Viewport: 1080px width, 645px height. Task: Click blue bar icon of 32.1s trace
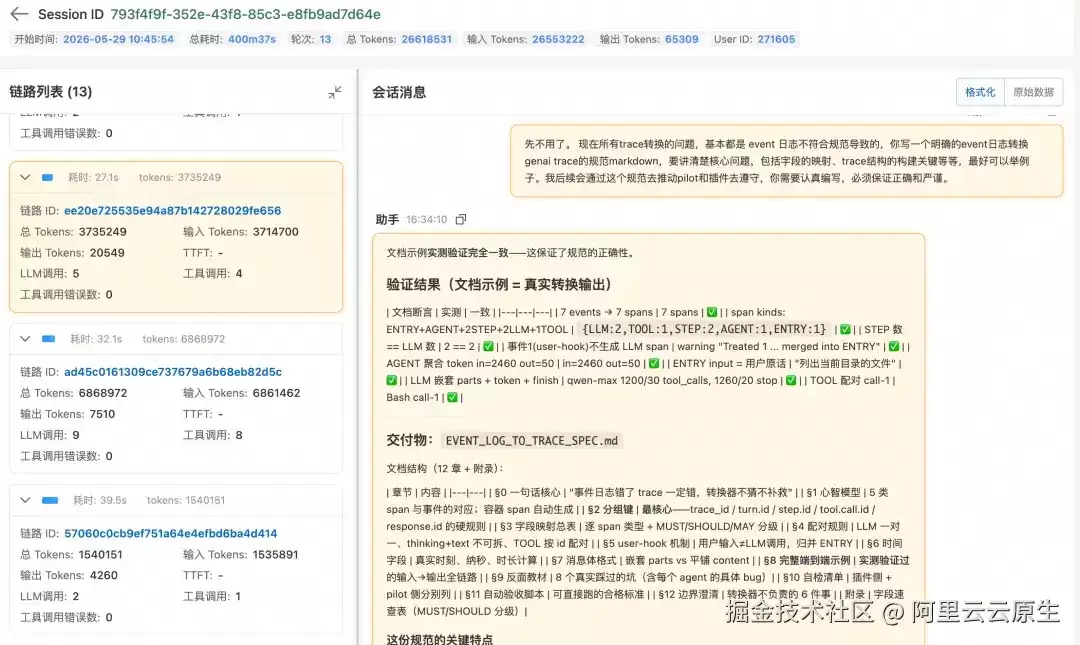point(48,339)
